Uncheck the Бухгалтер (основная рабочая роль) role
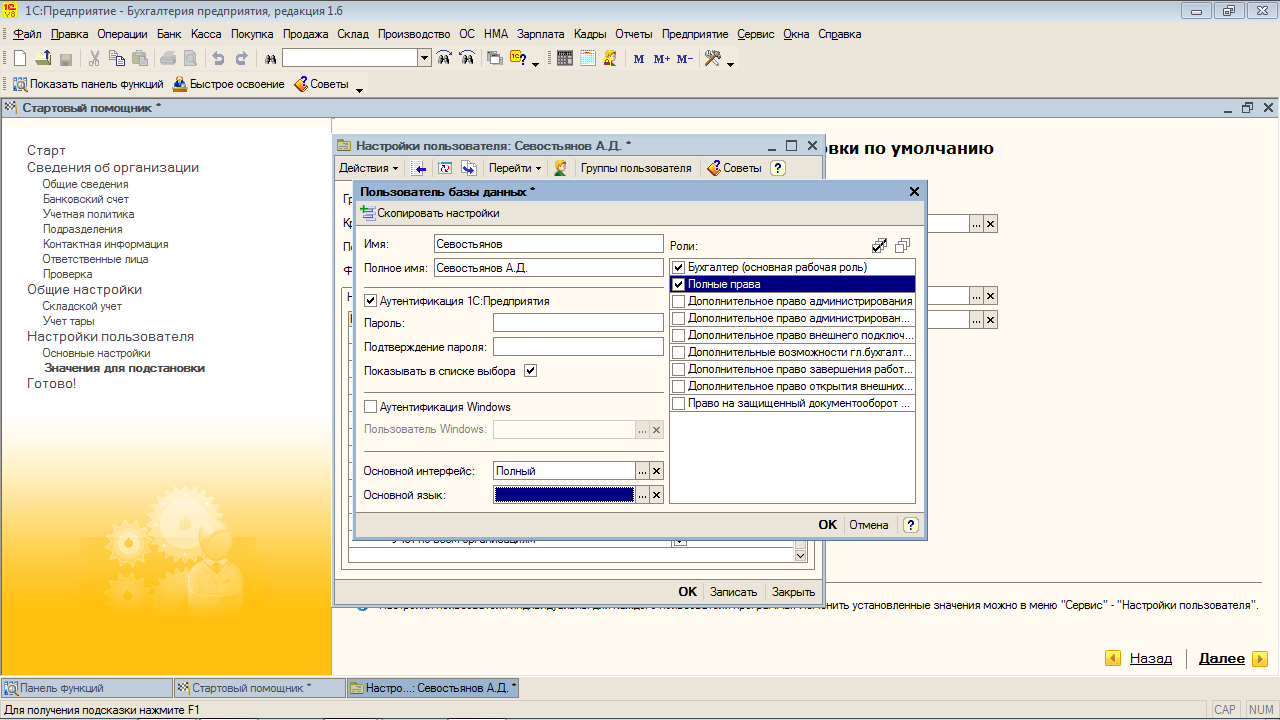1280x720 pixels. point(679,268)
